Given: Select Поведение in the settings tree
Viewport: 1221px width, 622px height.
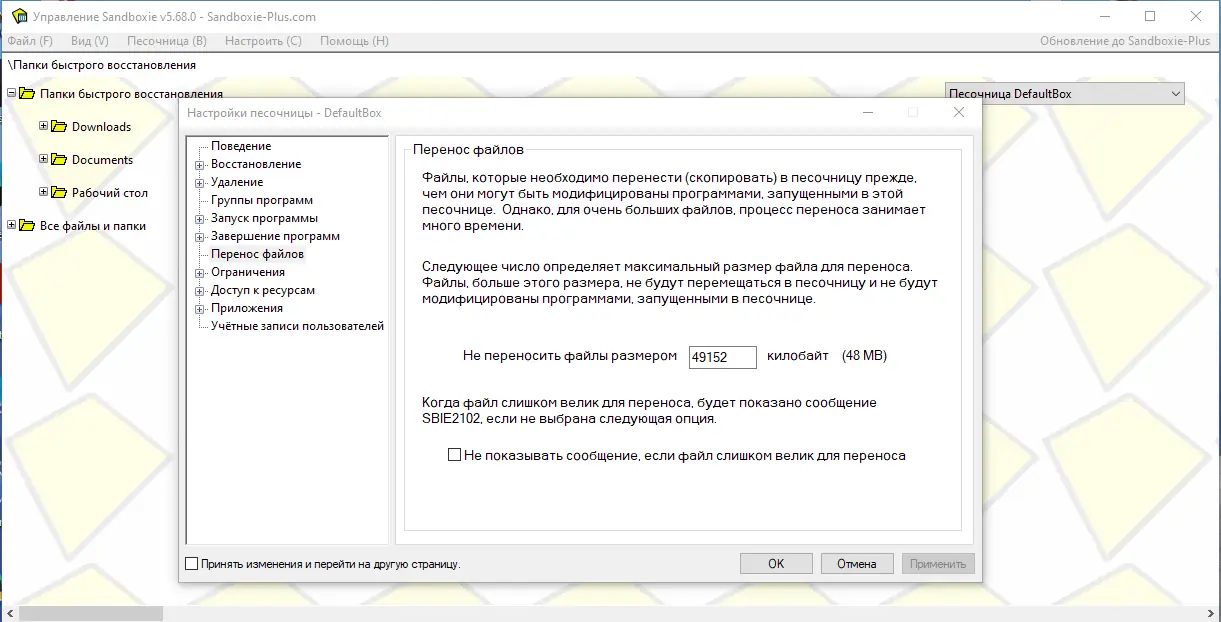Looking at the screenshot, I should coord(241,146).
